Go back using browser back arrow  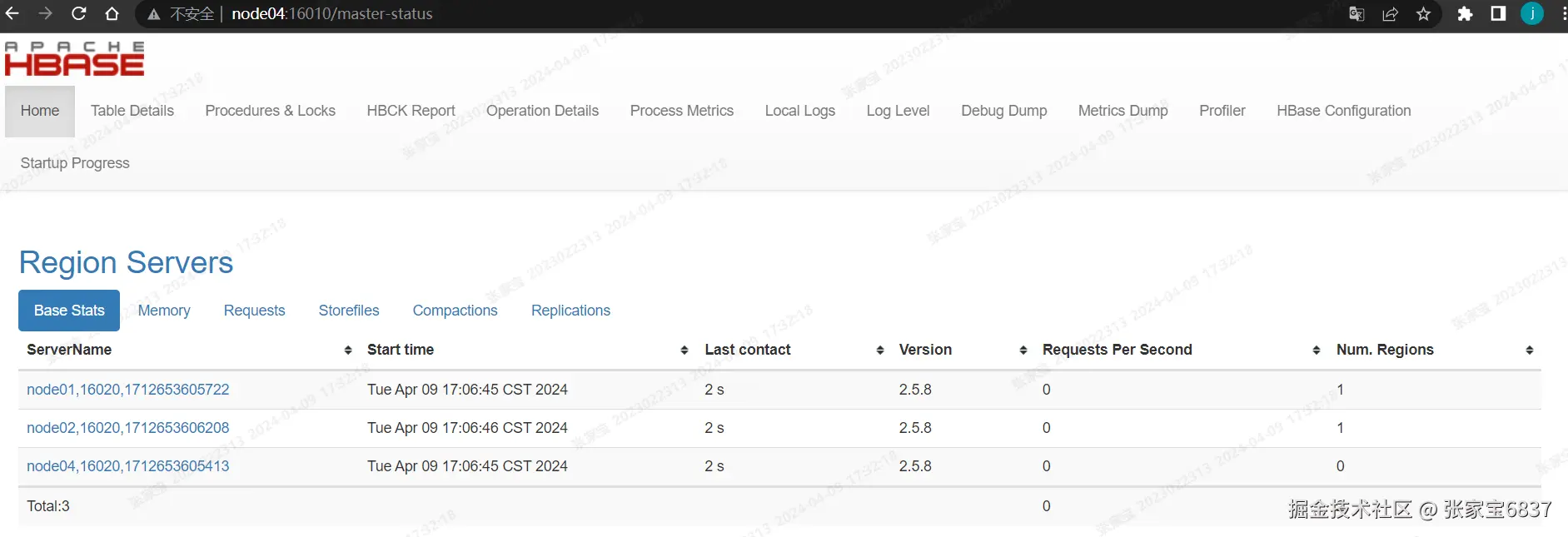[12, 13]
